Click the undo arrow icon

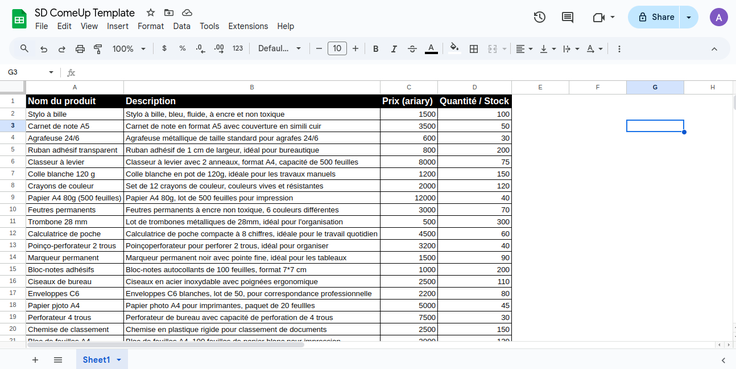[44, 49]
